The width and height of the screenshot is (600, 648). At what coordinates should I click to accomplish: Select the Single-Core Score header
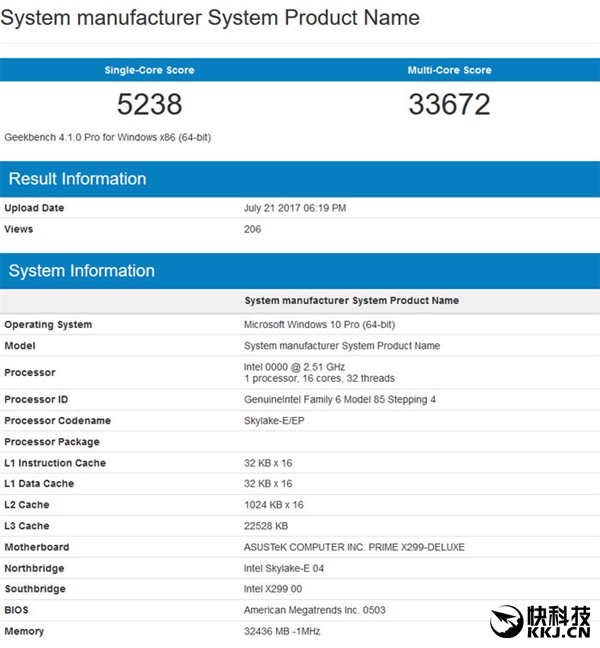(149, 70)
